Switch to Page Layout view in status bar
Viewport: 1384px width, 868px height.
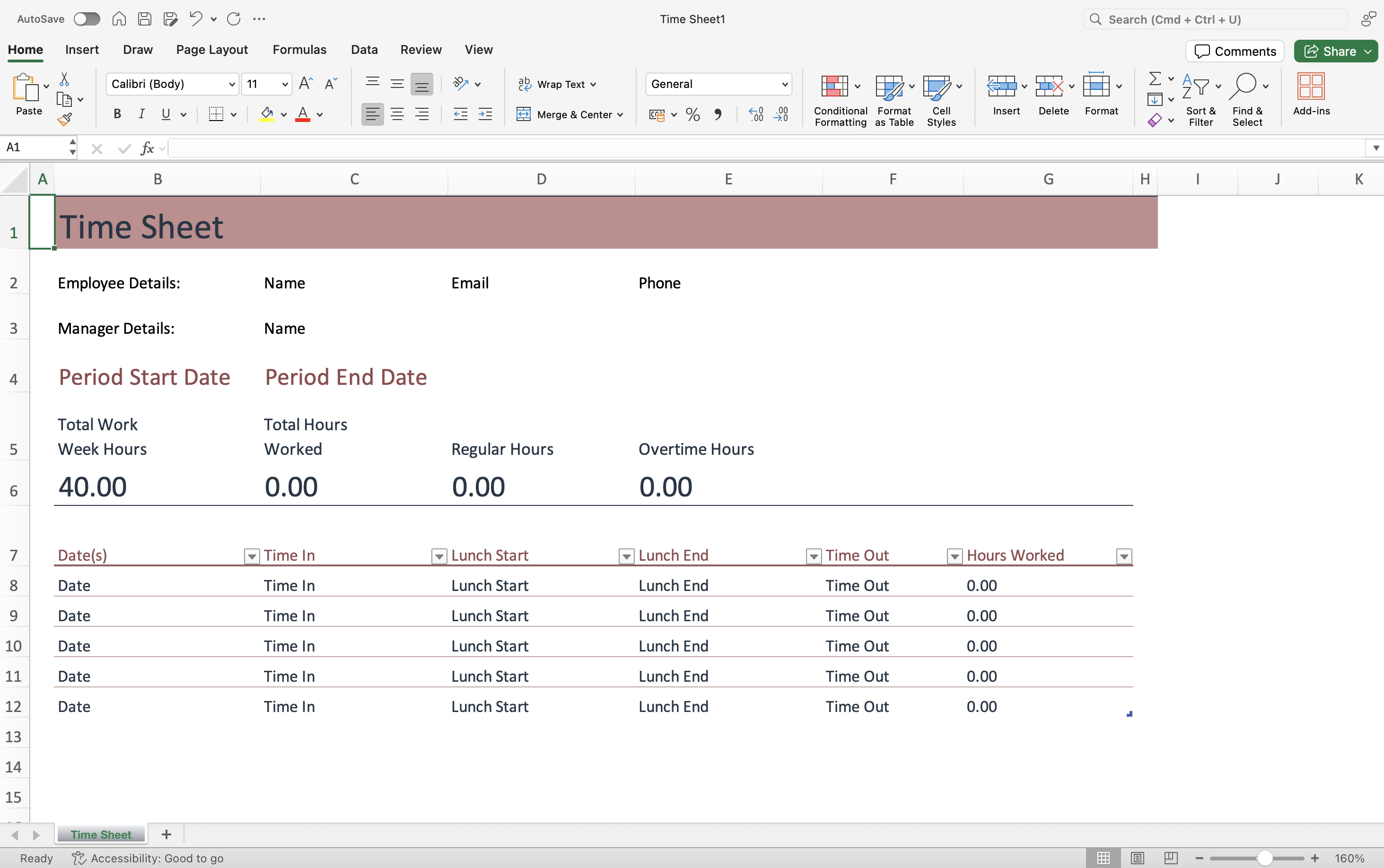click(x=1137, y=858)
